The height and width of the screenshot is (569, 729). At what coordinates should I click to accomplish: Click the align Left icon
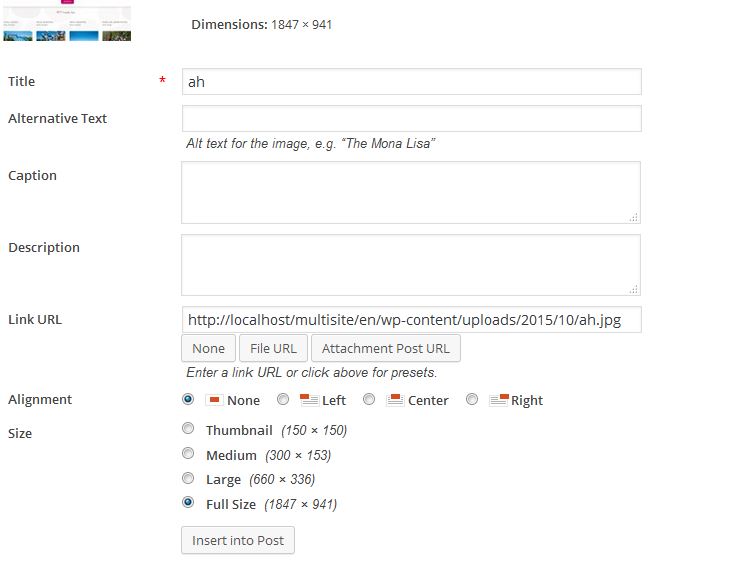pyautogui.click(x=309, y=400)
